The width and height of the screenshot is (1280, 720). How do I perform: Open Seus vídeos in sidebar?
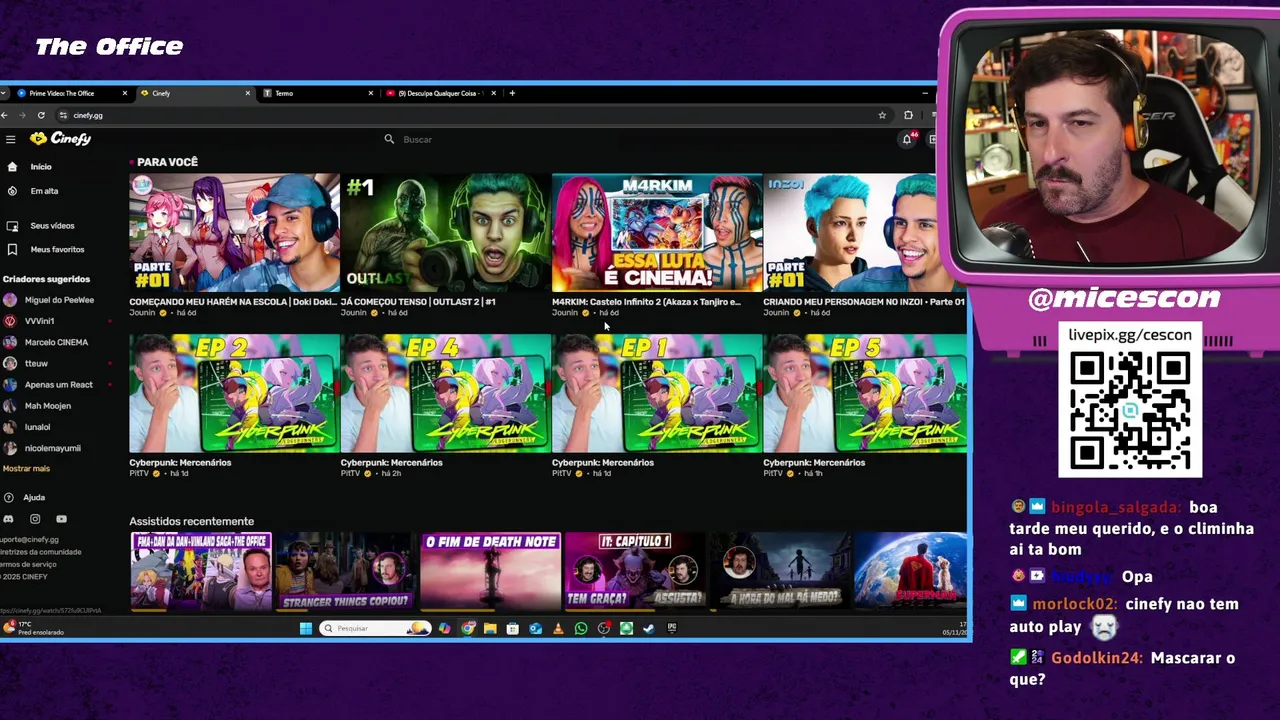[x=52, y=226]
